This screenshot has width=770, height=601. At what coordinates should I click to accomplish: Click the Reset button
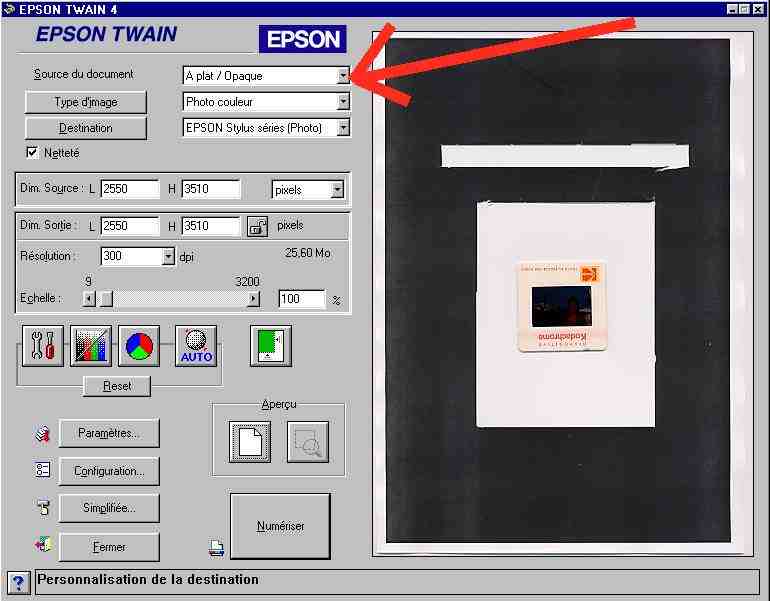point(117,386)
